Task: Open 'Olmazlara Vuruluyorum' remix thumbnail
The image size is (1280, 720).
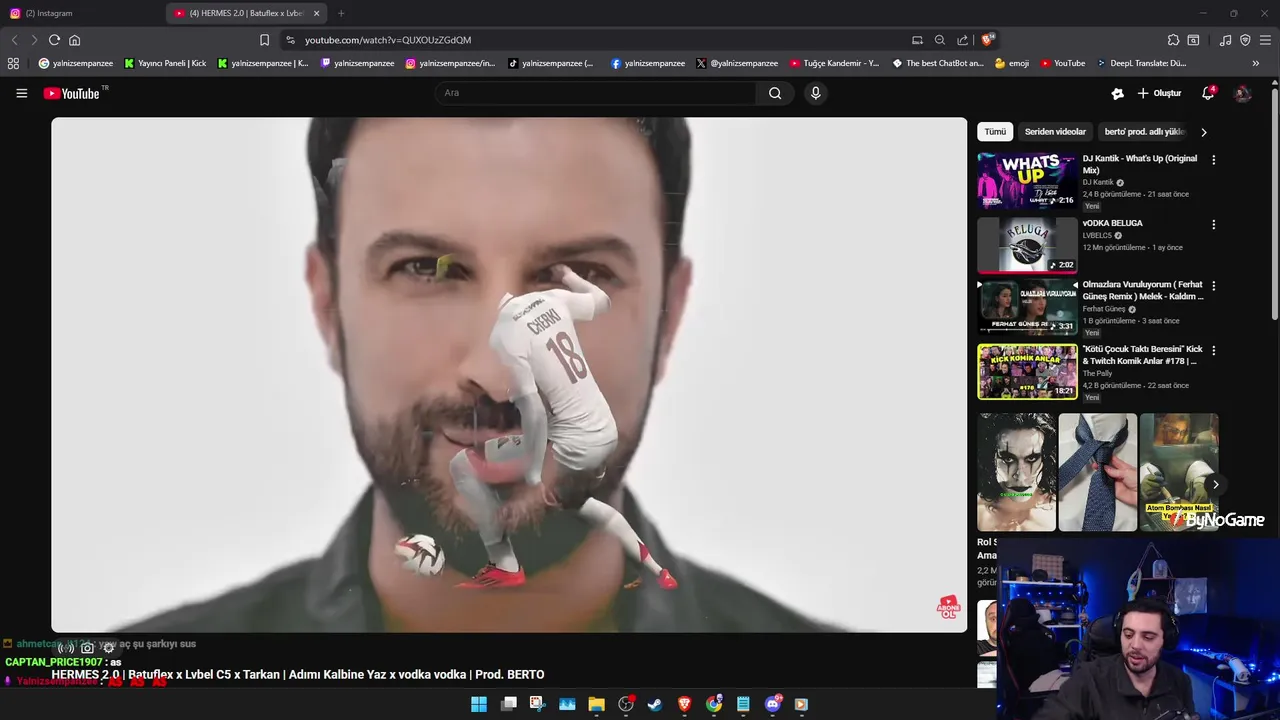Action: (1027, 307)
